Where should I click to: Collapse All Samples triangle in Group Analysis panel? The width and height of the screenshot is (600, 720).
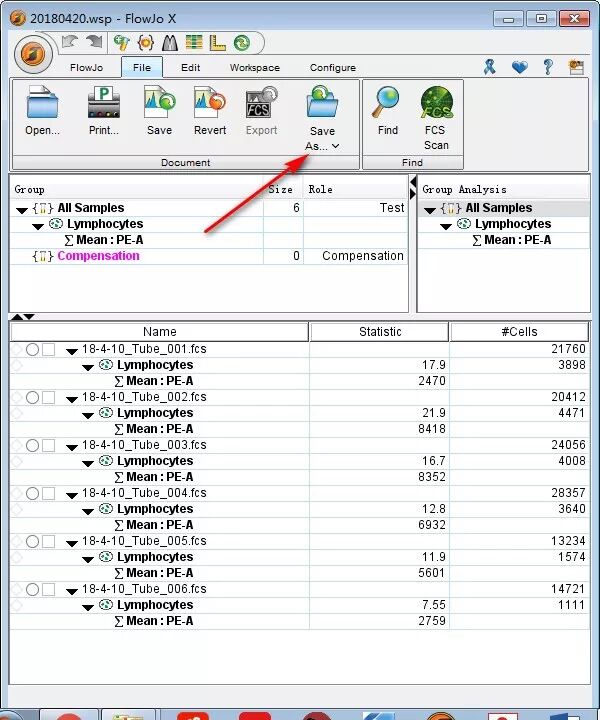pos(430,211)
